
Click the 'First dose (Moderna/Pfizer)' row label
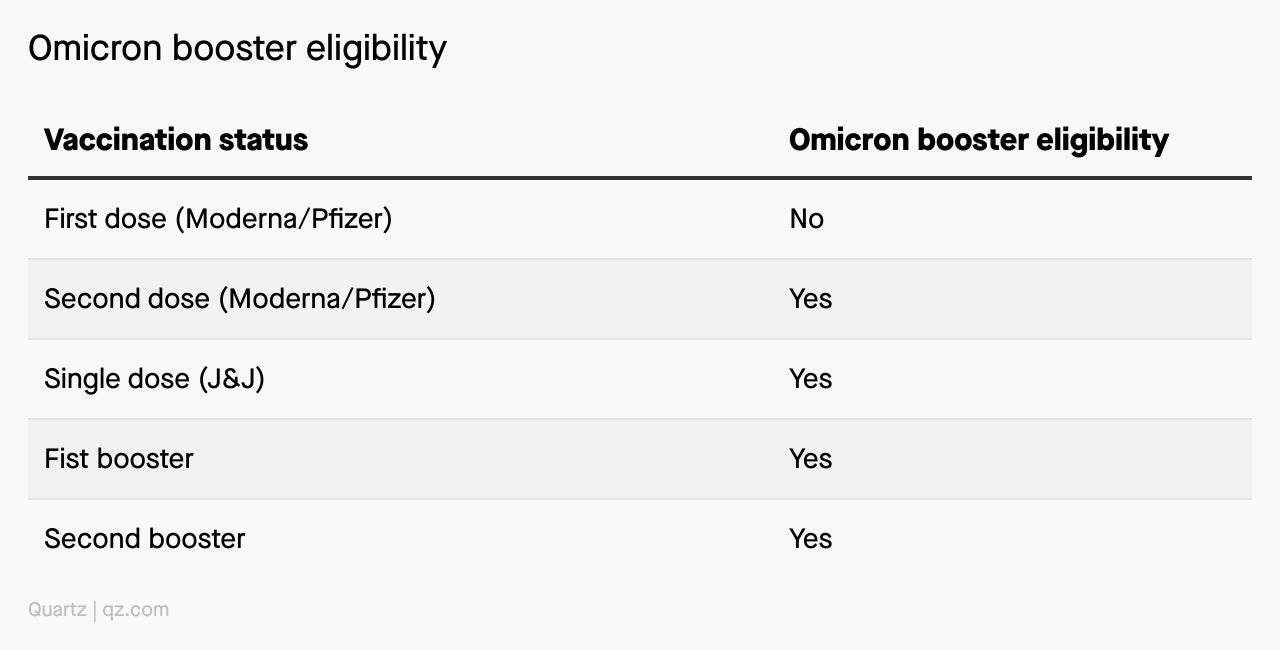(218, 219)
